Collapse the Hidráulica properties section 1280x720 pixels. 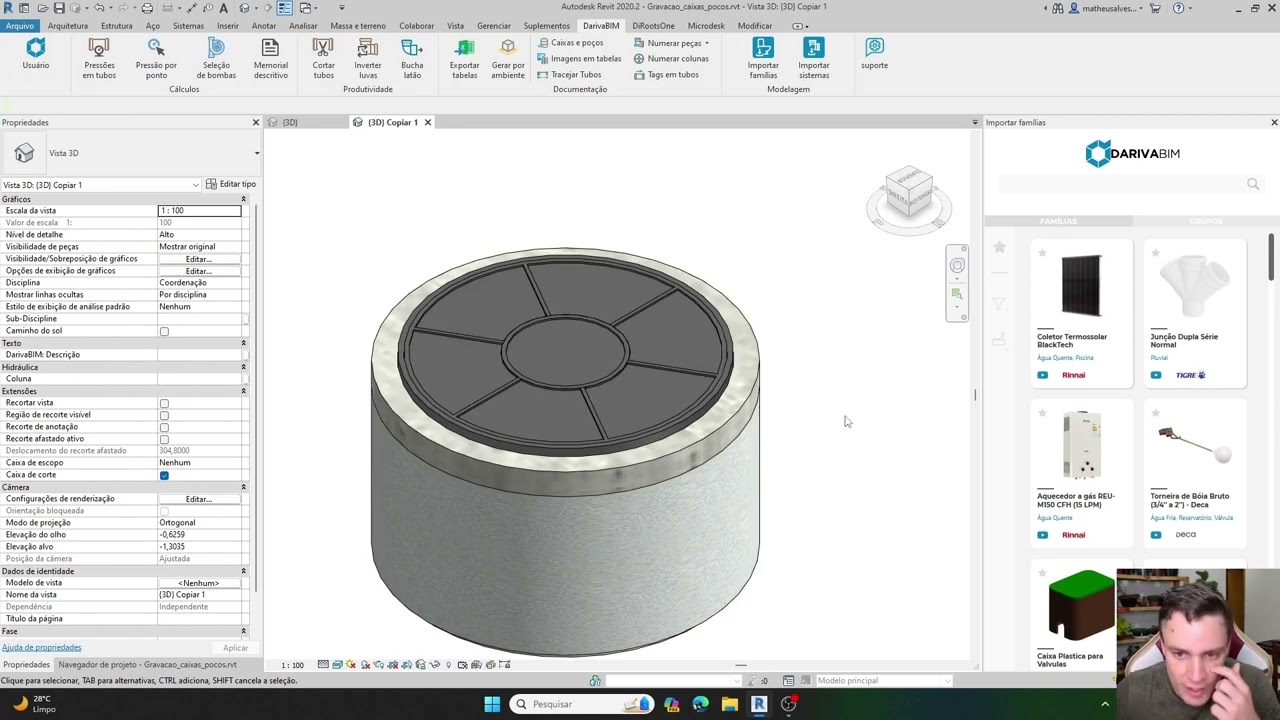click(x=243, y=367)
